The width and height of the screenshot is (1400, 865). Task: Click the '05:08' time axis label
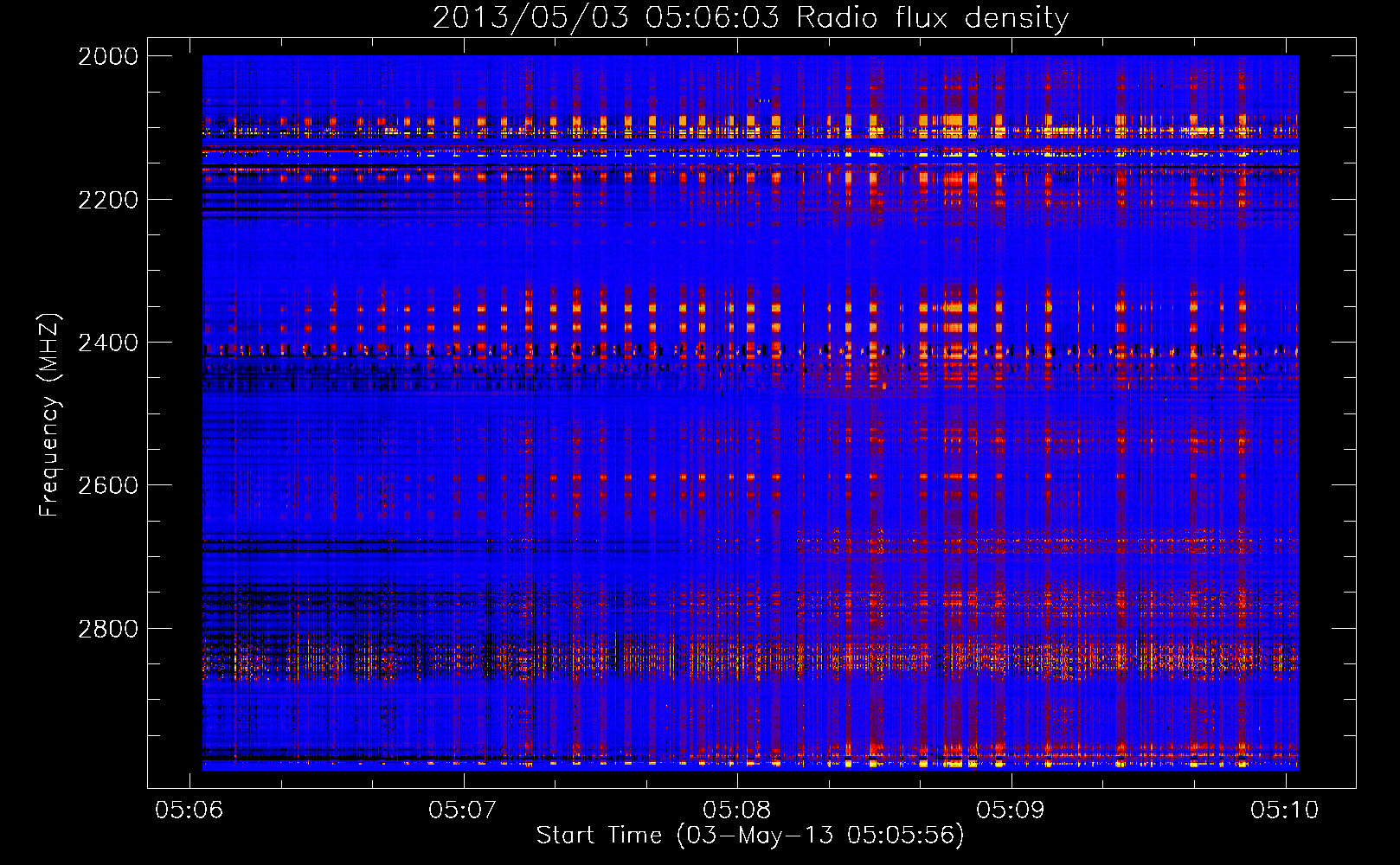point(737,810)
